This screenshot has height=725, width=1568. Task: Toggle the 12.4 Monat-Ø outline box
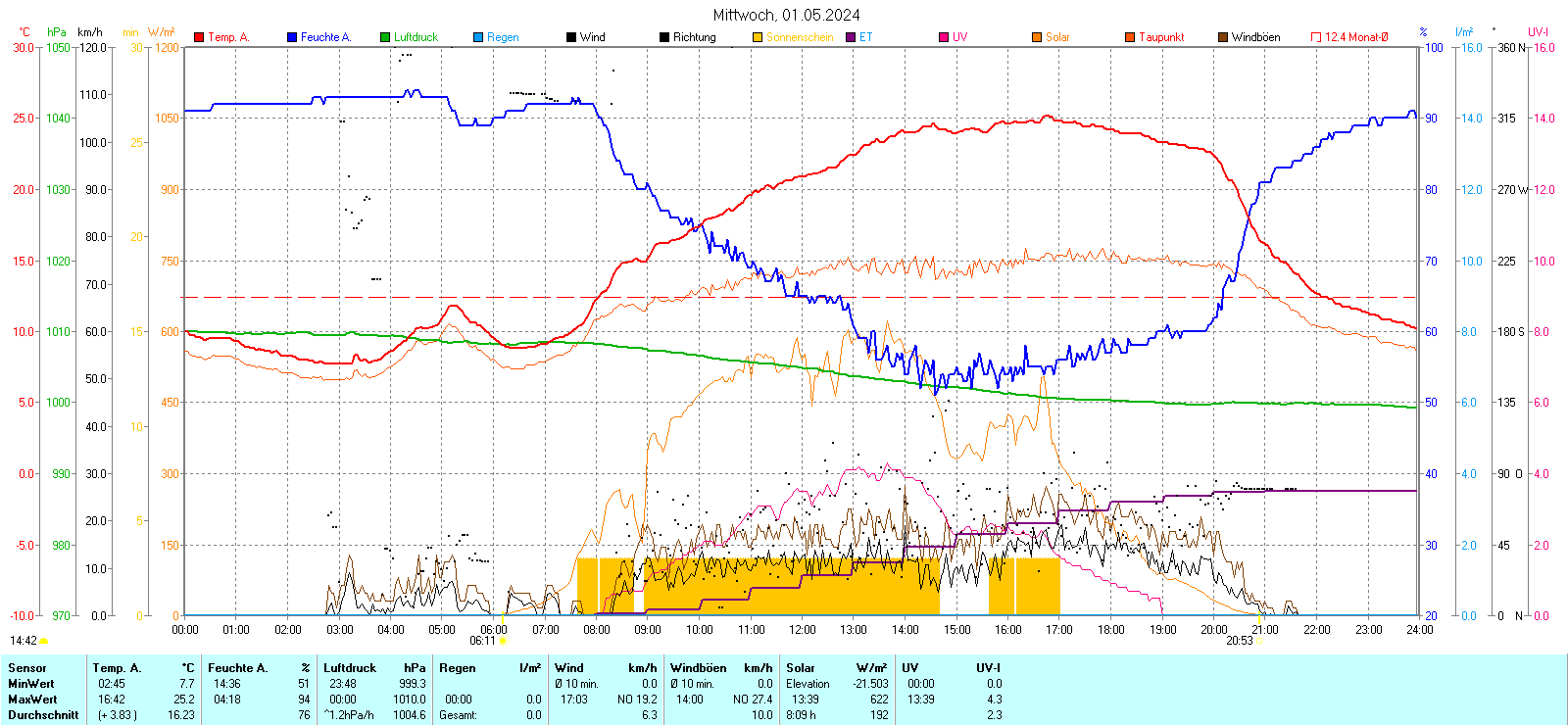tap(1316, 37)
